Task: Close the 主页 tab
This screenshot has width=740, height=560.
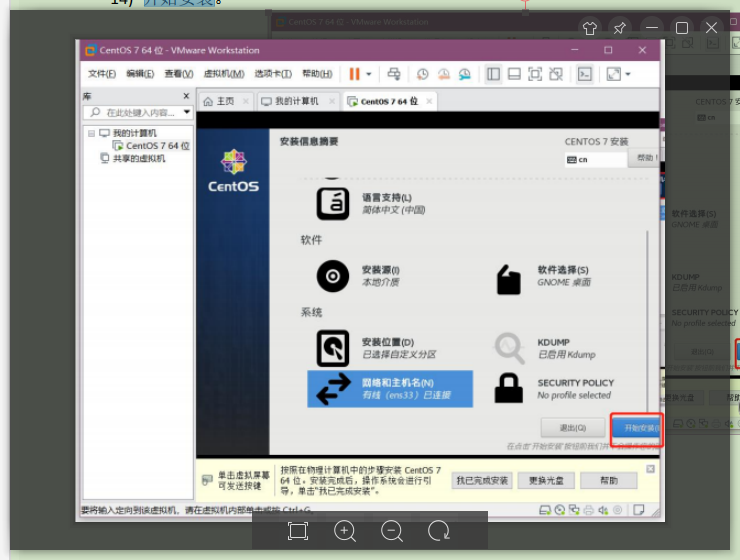Action: [245, 101]
